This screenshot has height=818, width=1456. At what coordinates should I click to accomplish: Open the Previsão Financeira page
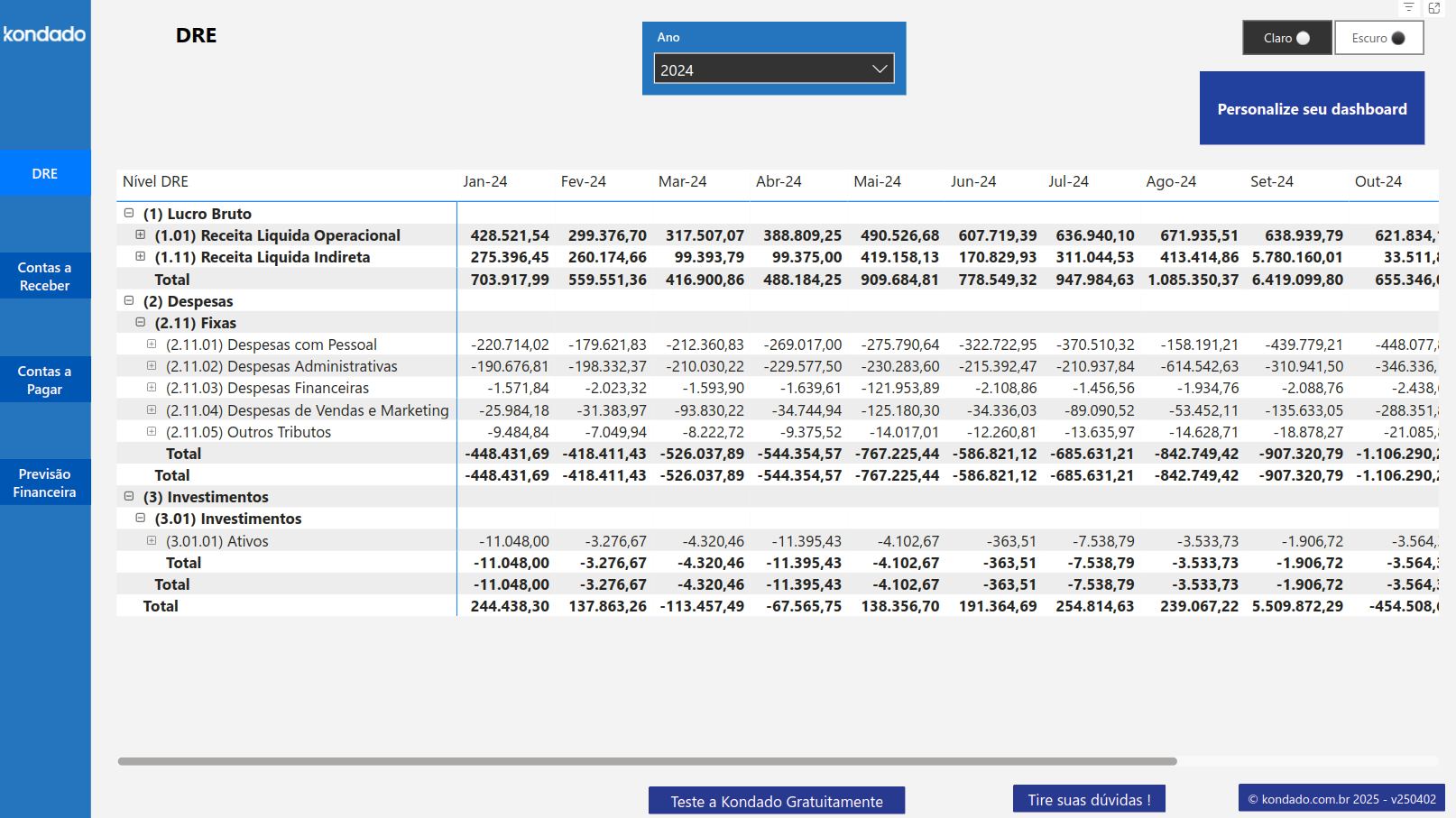[x=45, y=482]
